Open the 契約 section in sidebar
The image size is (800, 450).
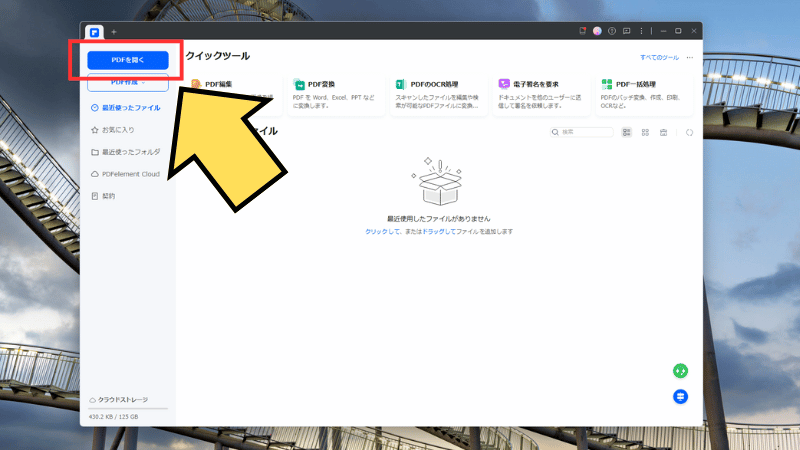103,196
